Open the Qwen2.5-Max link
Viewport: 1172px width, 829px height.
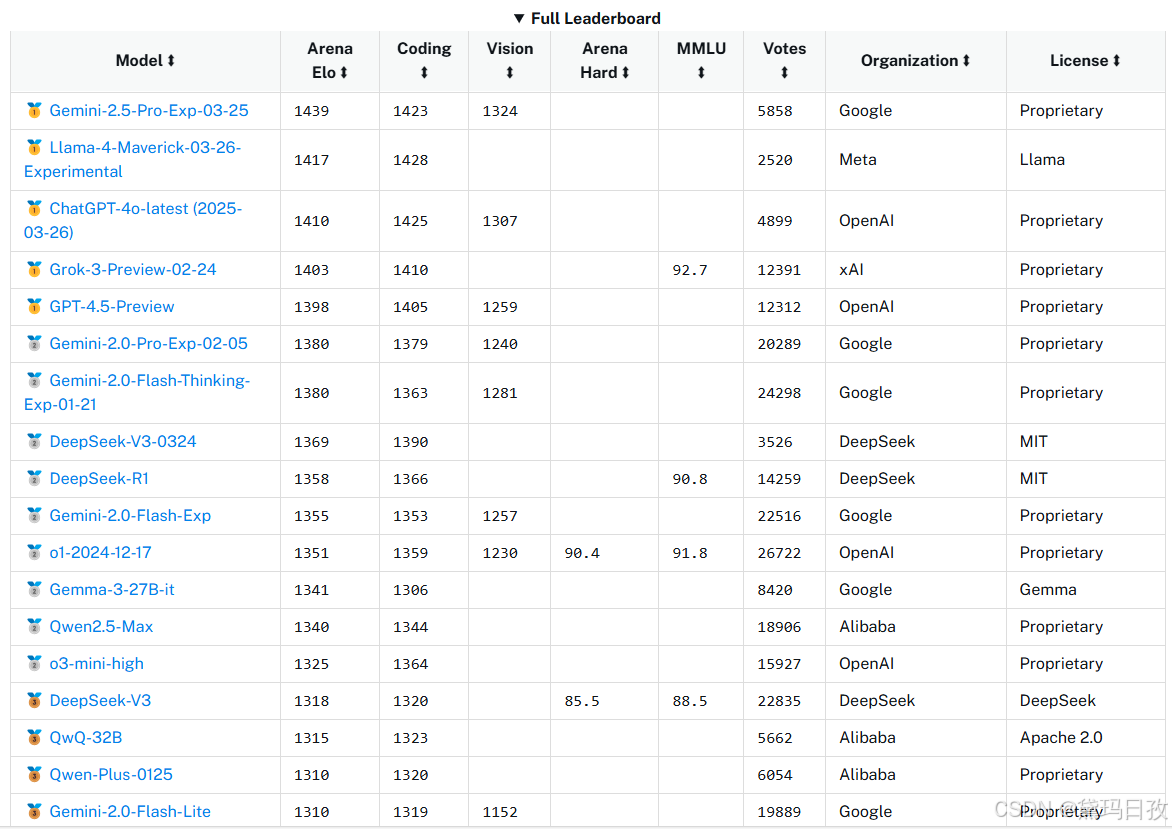101,626
